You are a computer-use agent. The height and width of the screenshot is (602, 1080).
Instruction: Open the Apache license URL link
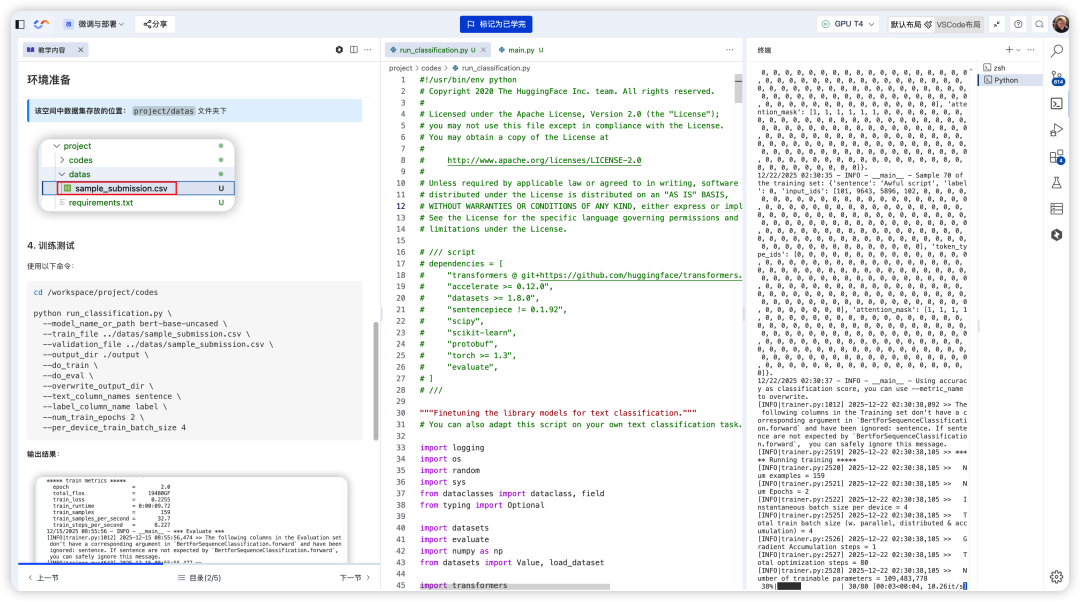point(543,160)
